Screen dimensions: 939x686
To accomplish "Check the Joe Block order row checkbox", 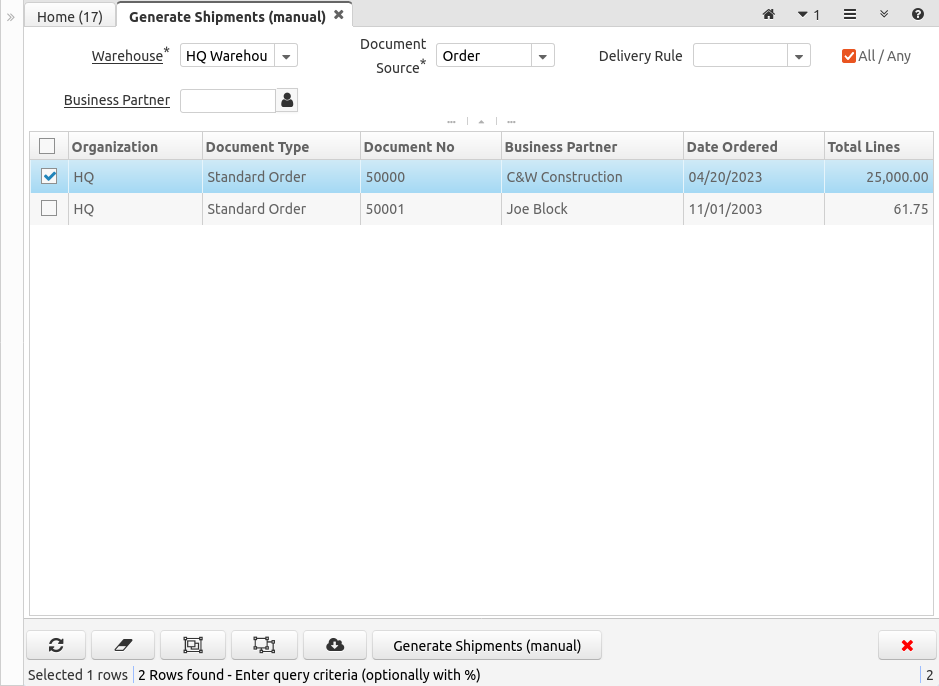I will coord(48,209).
